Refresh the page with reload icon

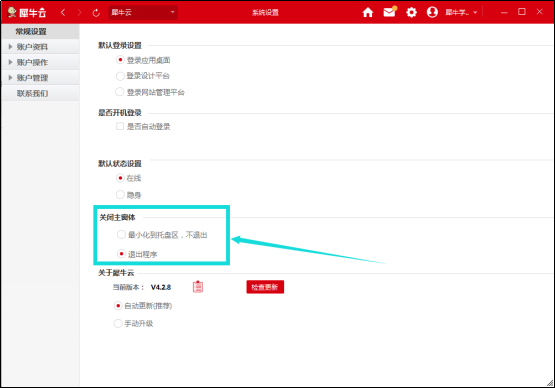(x=96, y=13)
